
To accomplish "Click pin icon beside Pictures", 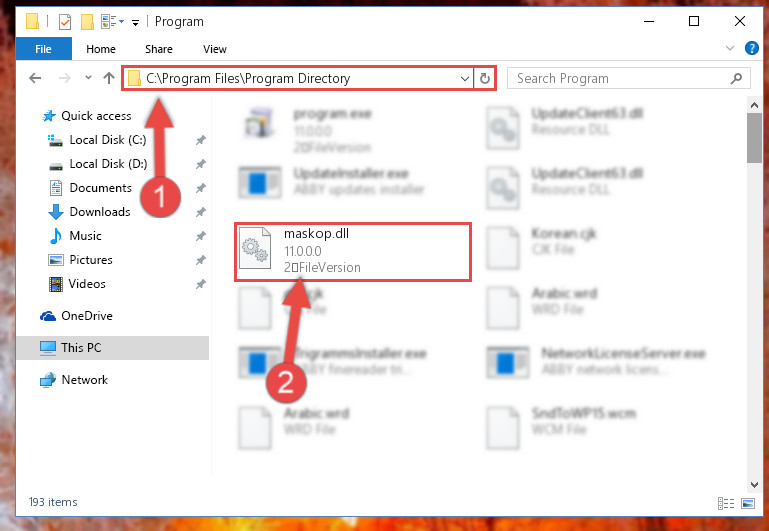I will pos(201,260).
